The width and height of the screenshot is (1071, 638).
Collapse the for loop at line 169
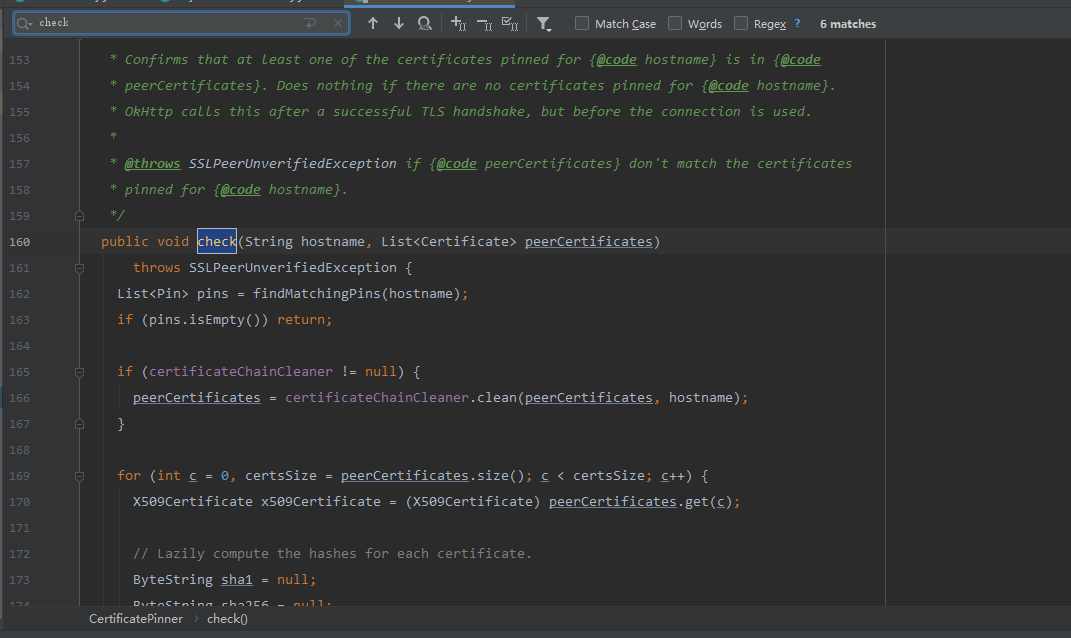pos(79,476)
